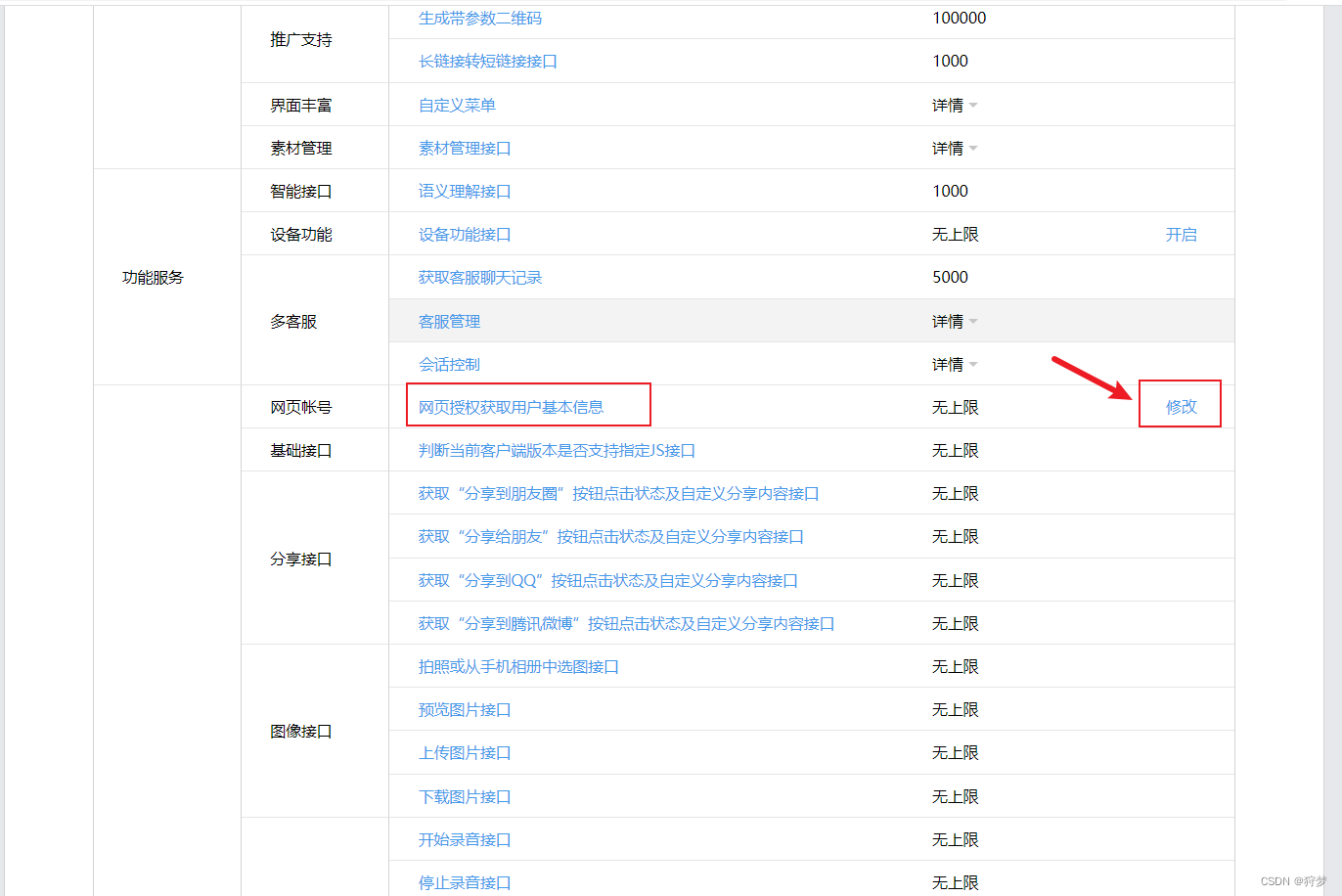Expand 详情 dropdown in 客服管理 row
This screenshot has width=1342, height=896.
[x=955, y=322]
